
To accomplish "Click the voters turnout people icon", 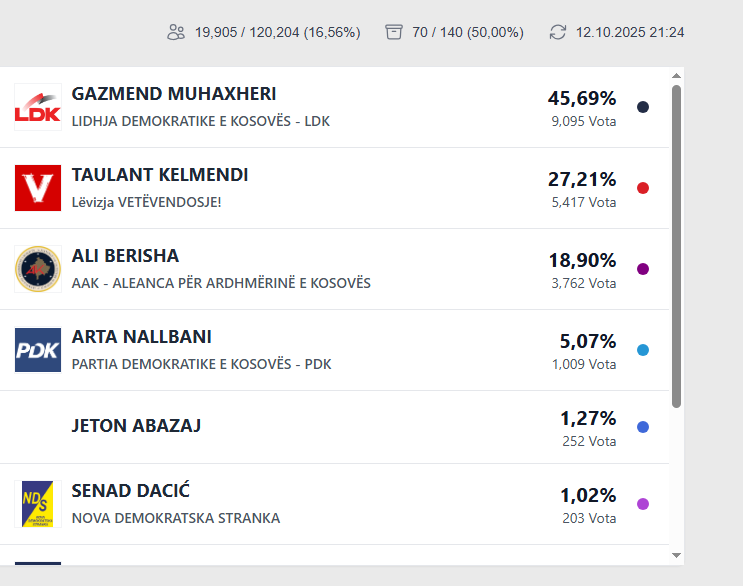I will [x=176, y=32].
